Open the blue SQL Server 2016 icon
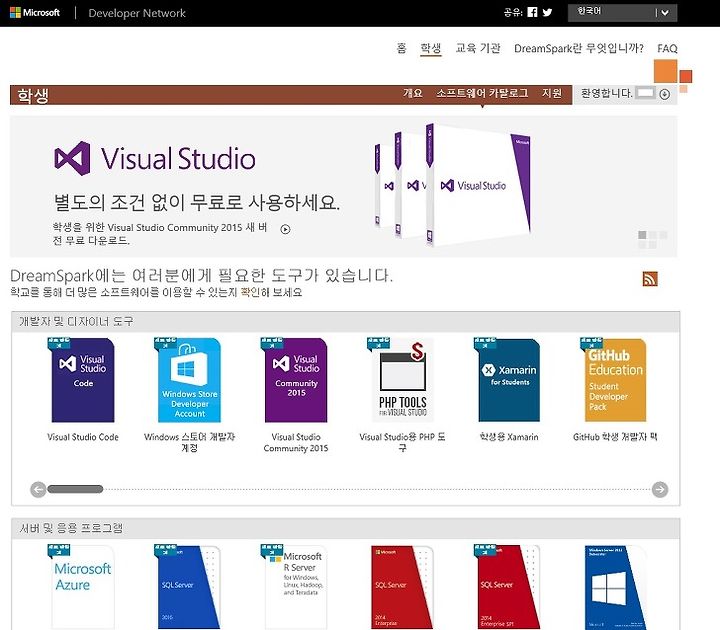Viewport: 720px width, 630px height. [x=189, y=586]
